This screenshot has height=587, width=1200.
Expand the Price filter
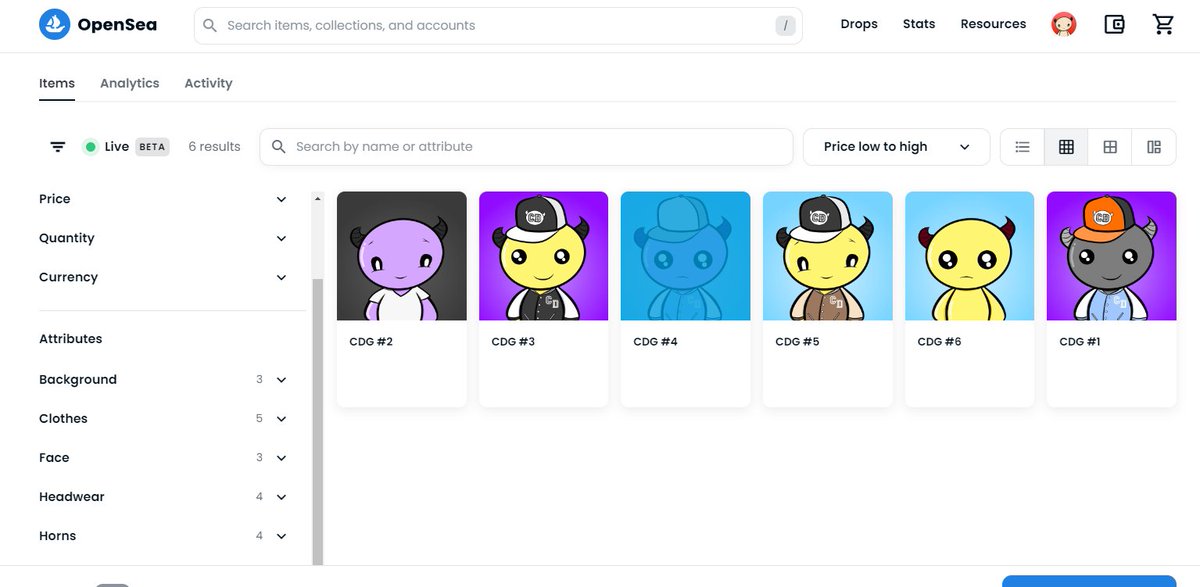tap(163, 199)
